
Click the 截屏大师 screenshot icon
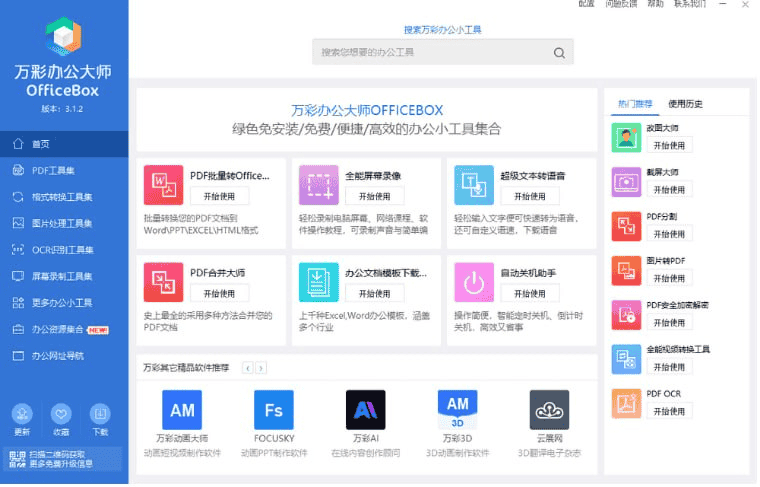(628, 183)
